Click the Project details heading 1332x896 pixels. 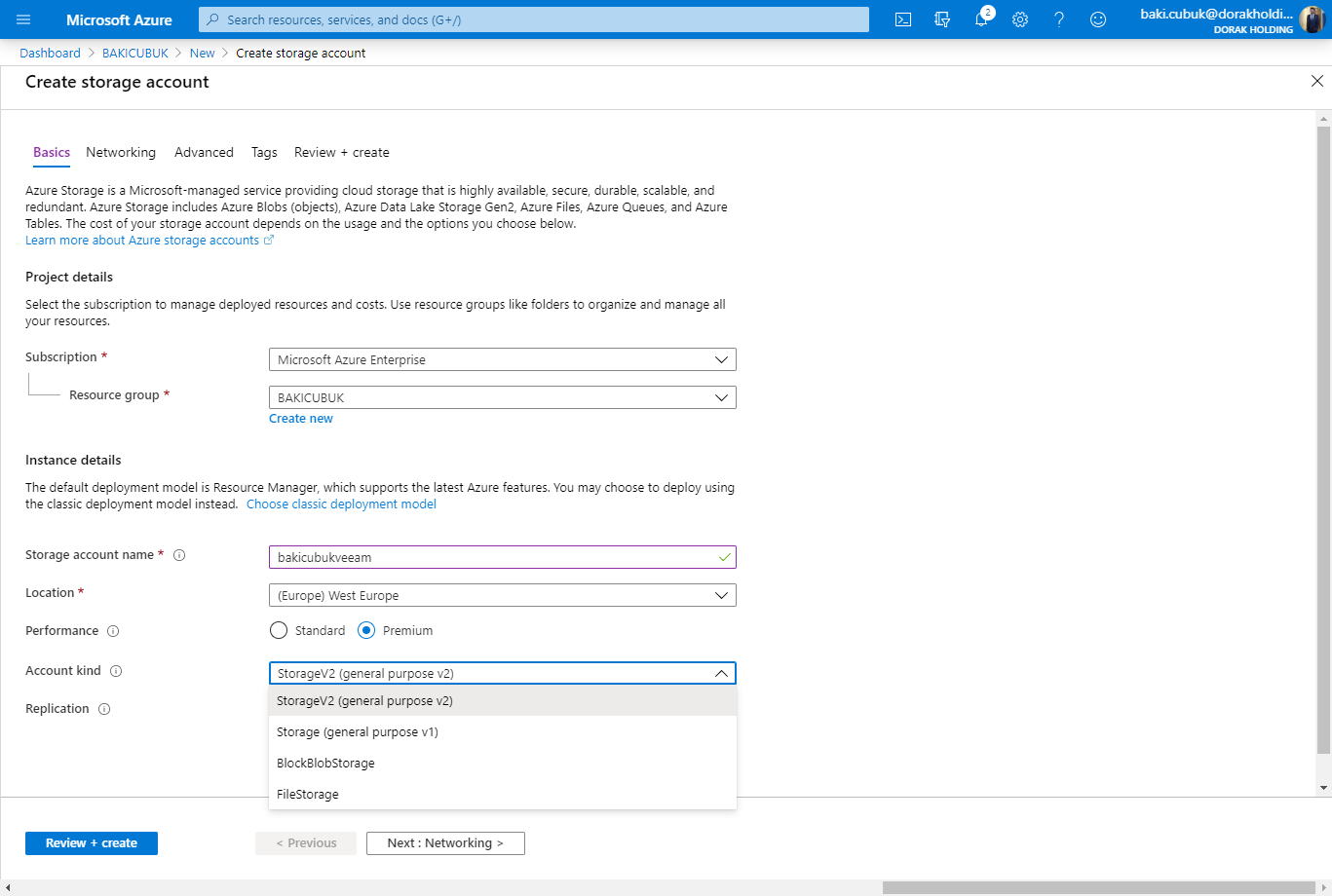point(69,277)
